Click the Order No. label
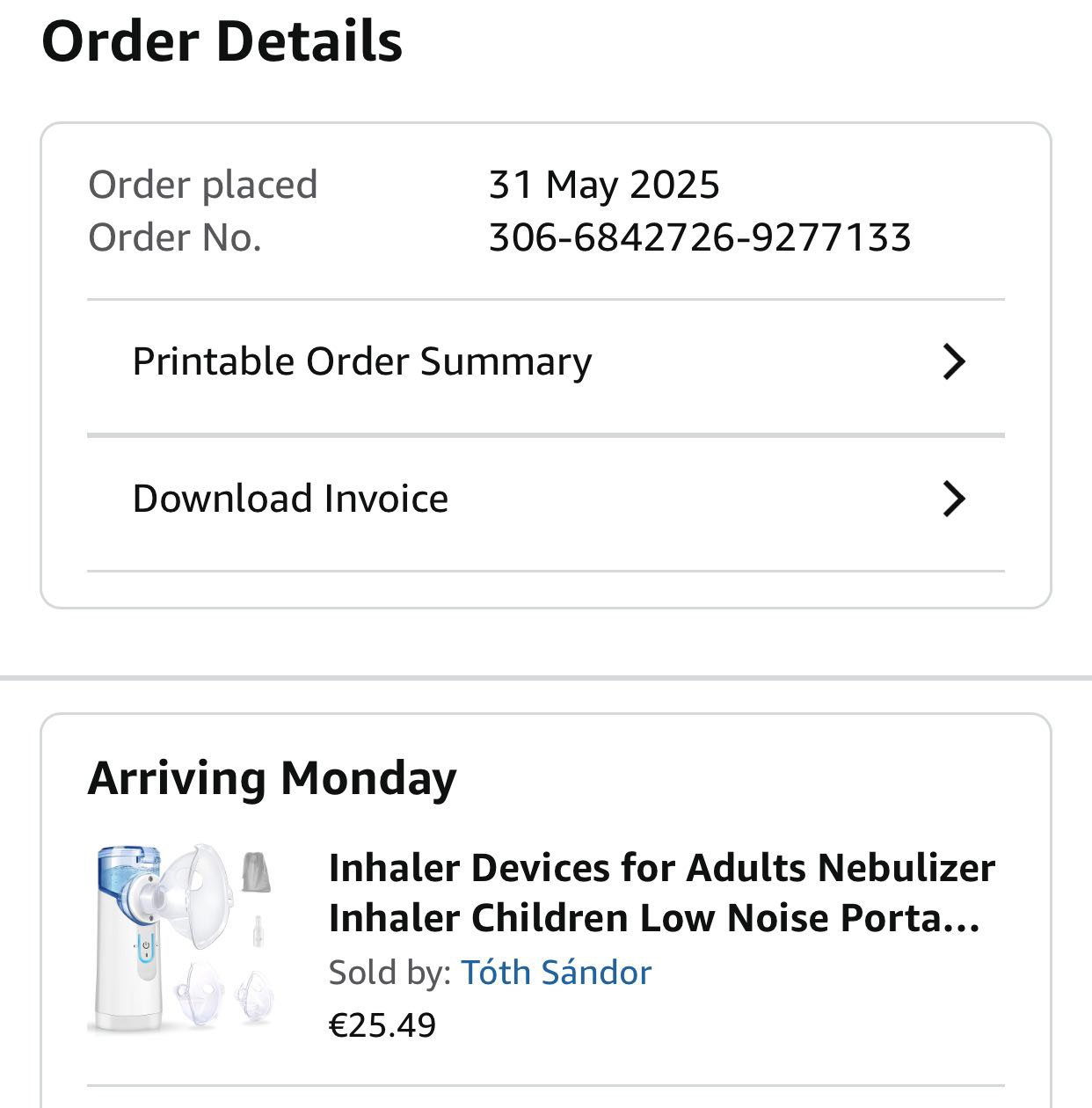 point(175,237)
